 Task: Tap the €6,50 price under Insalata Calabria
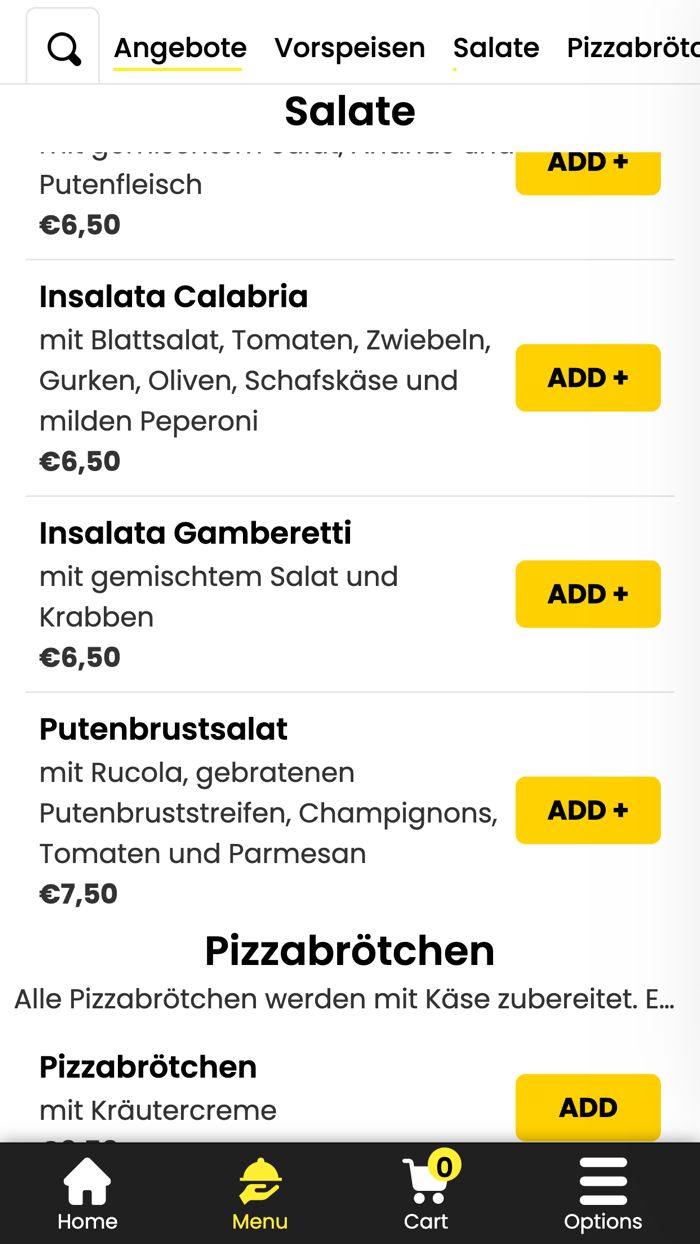point(79,460)
